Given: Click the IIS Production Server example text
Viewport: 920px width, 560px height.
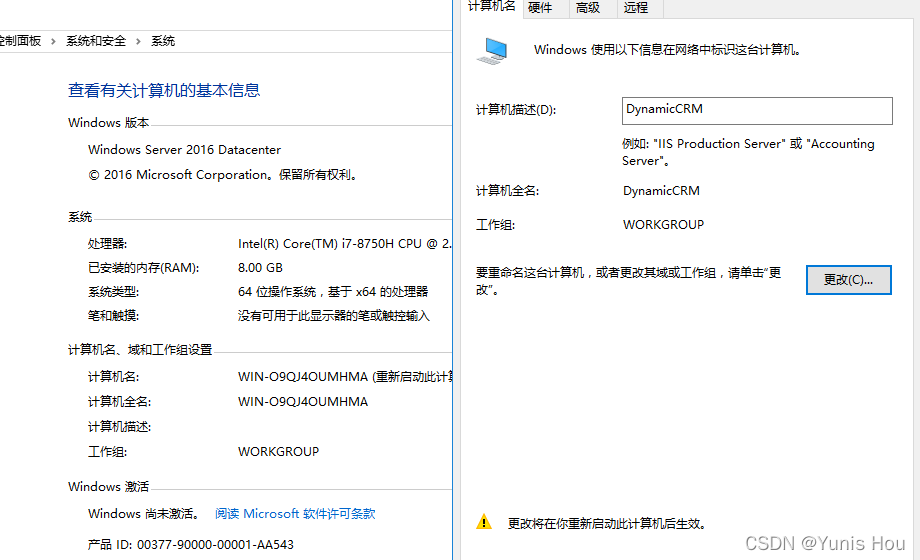Looking at the screenshot, I should pyautogui.click(x=749, y=152).
